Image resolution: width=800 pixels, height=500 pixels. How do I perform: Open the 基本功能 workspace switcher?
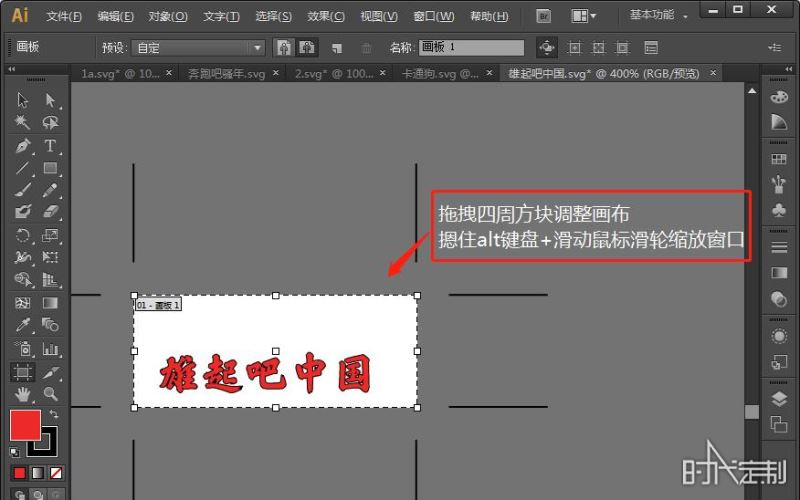[658, 15]
